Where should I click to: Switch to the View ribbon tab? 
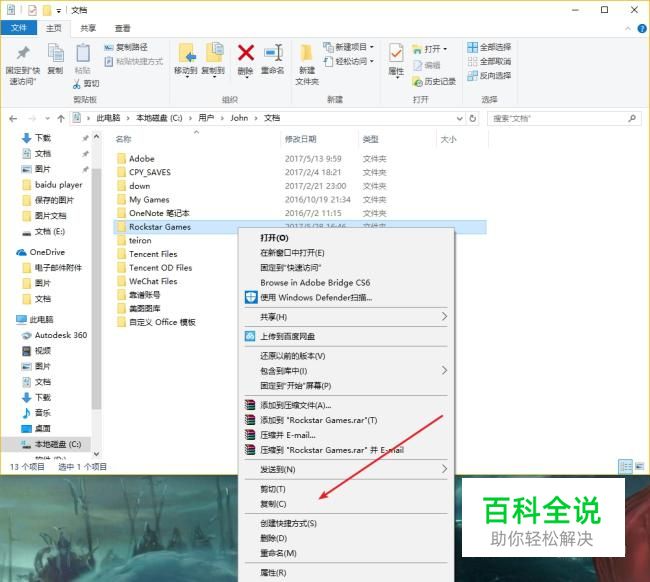coord(122,28)
